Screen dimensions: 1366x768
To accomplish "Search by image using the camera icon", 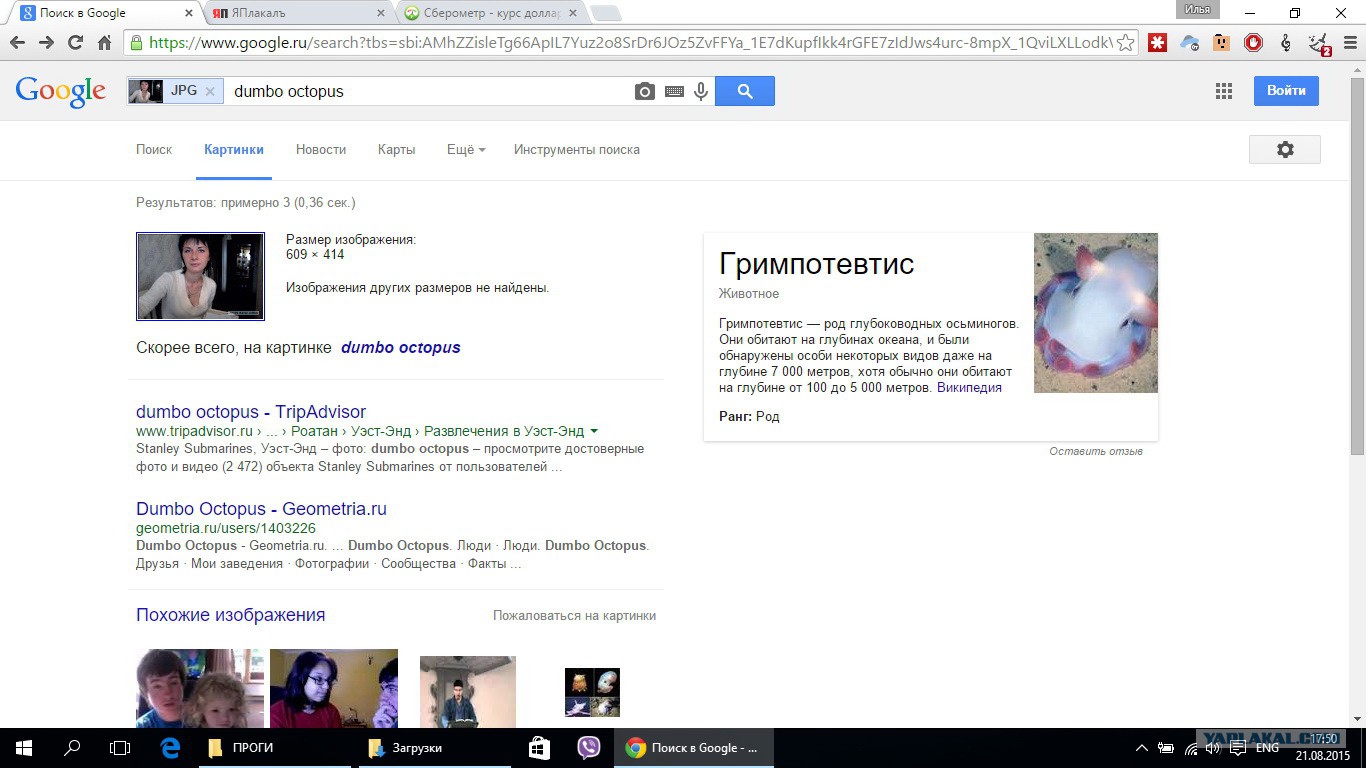I will pyautogui.click(x=645, y=91).
